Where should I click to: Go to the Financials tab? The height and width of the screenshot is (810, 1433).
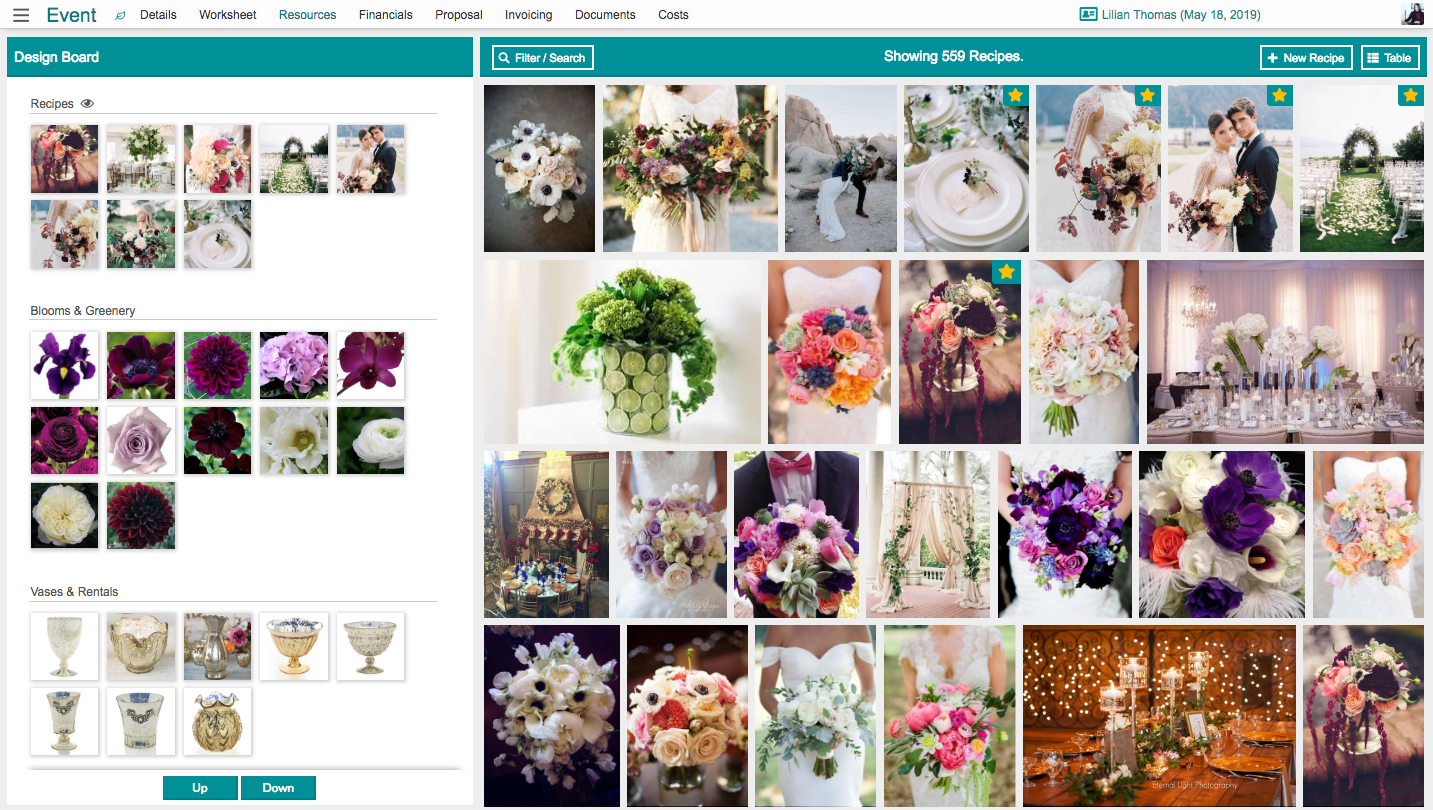click(x=386, y=15)
